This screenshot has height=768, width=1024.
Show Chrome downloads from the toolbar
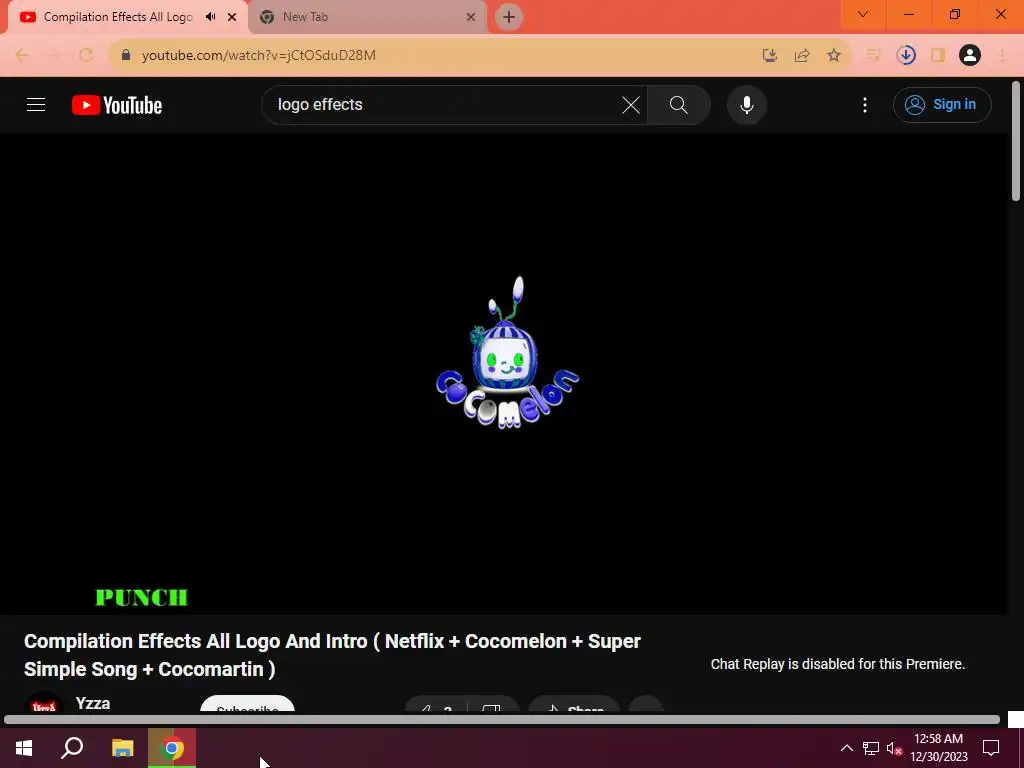[906, 55]
